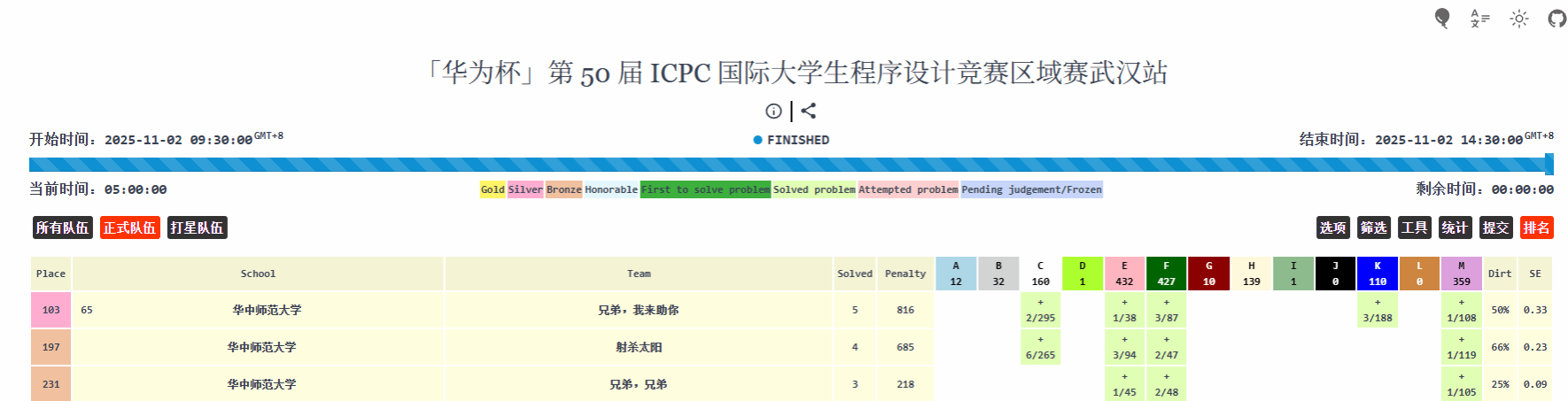Viewport: 1568px width, 401px height.
Task: Click the 排名 ranking button
Action: (x=1536, y=227)
